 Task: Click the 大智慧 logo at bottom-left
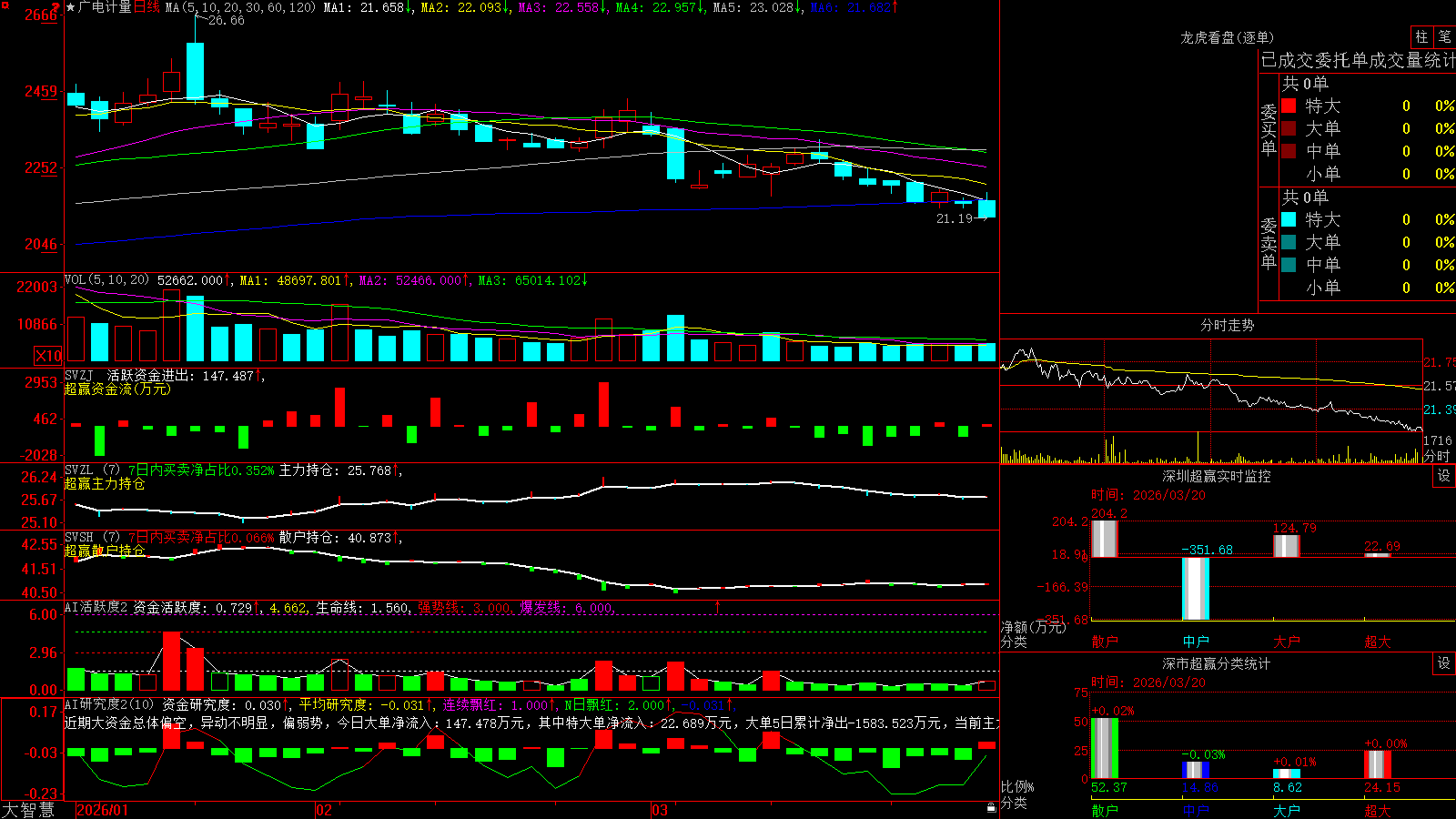(28, 809)
